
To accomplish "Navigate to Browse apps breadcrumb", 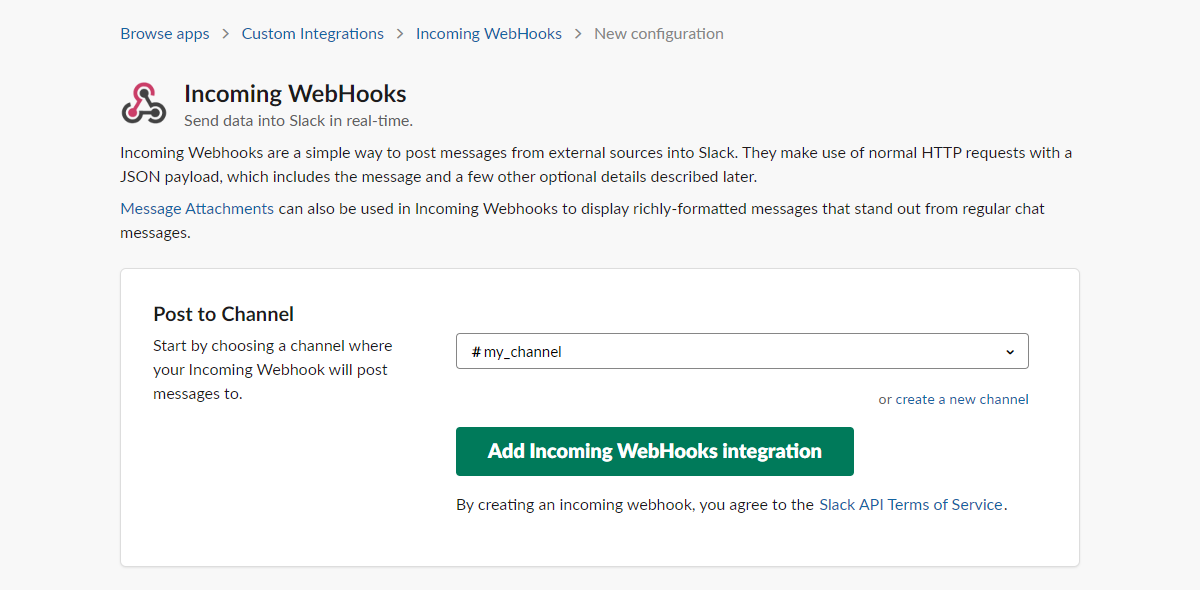I will (164, 33).
